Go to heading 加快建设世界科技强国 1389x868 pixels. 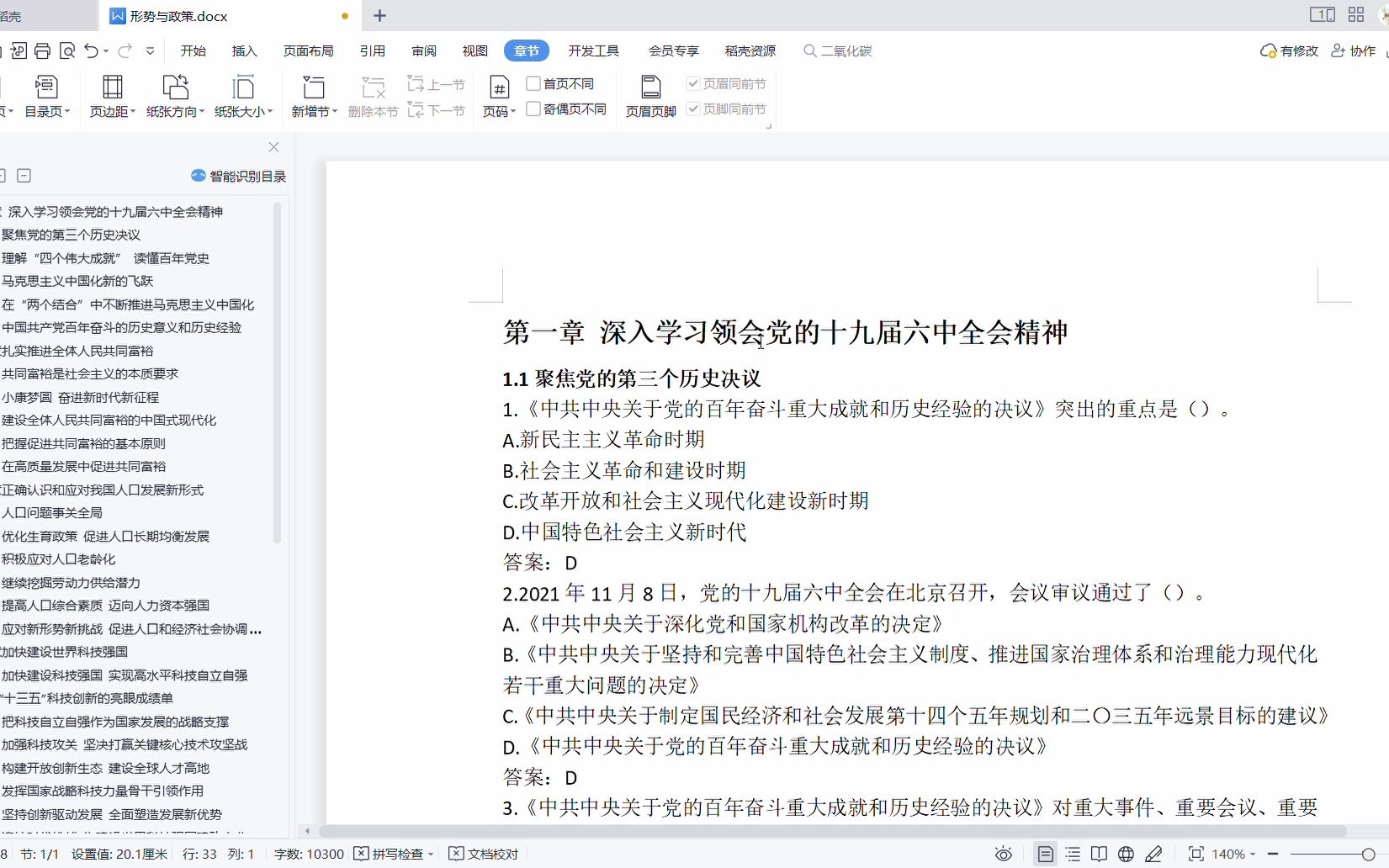click(x=65, y=651)
